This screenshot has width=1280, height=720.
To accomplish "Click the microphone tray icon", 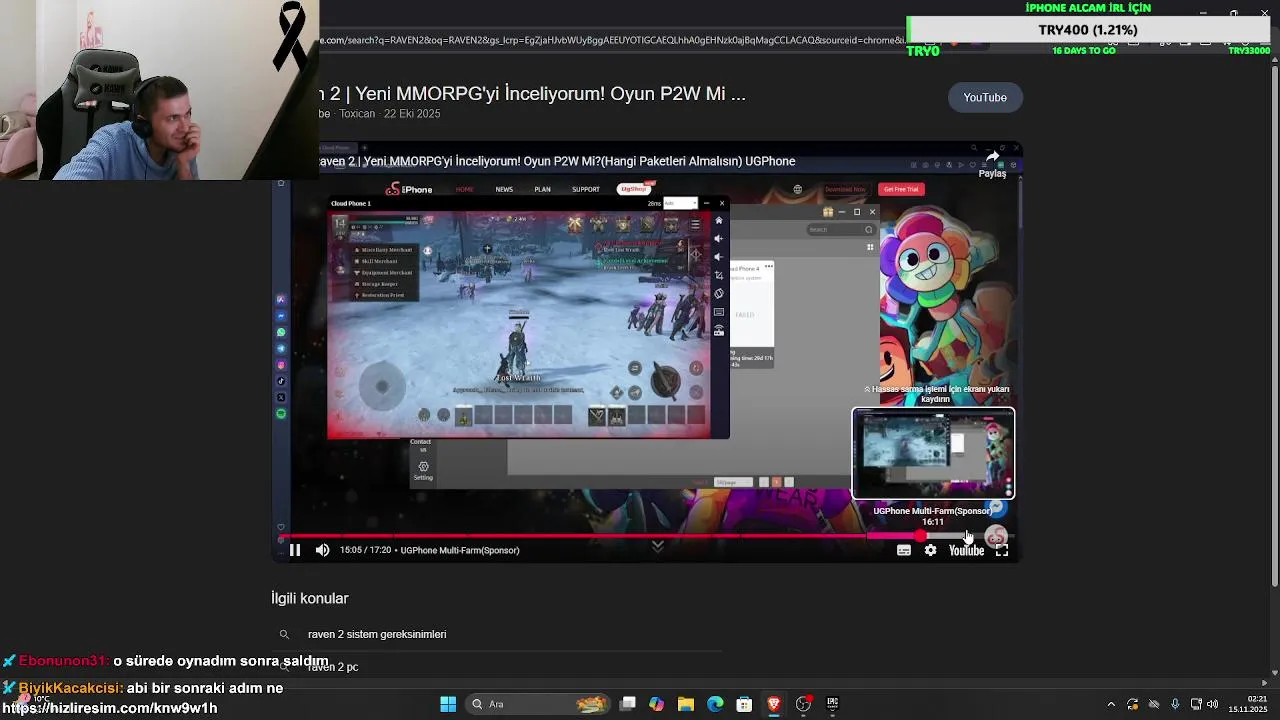I will [1175, 704].
